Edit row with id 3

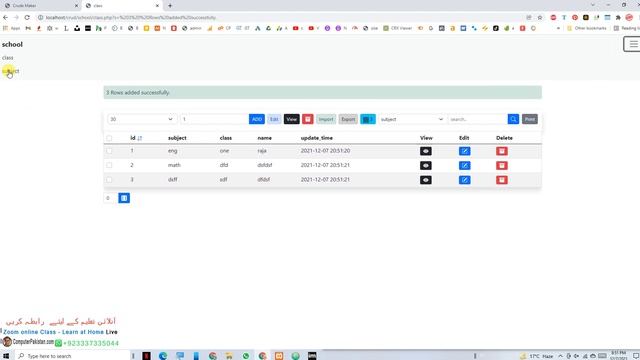464,180
